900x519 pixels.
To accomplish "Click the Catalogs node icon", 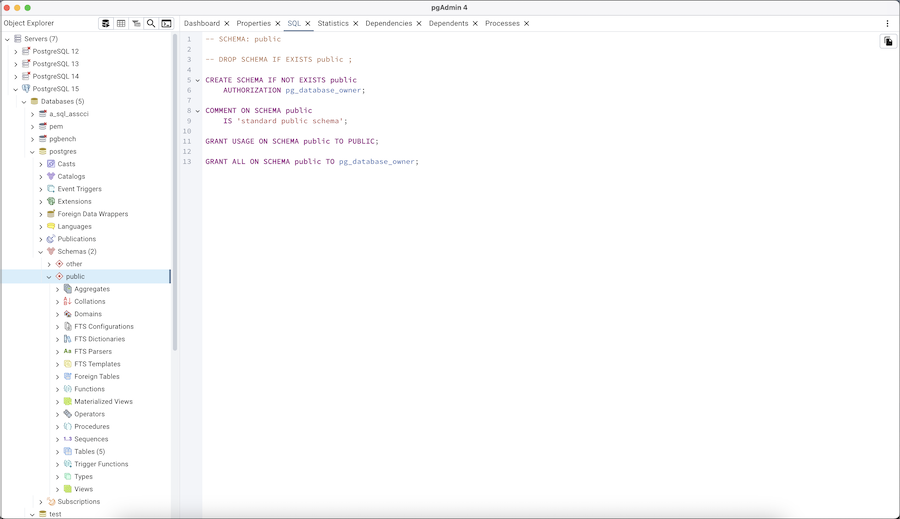I will 51,176.
